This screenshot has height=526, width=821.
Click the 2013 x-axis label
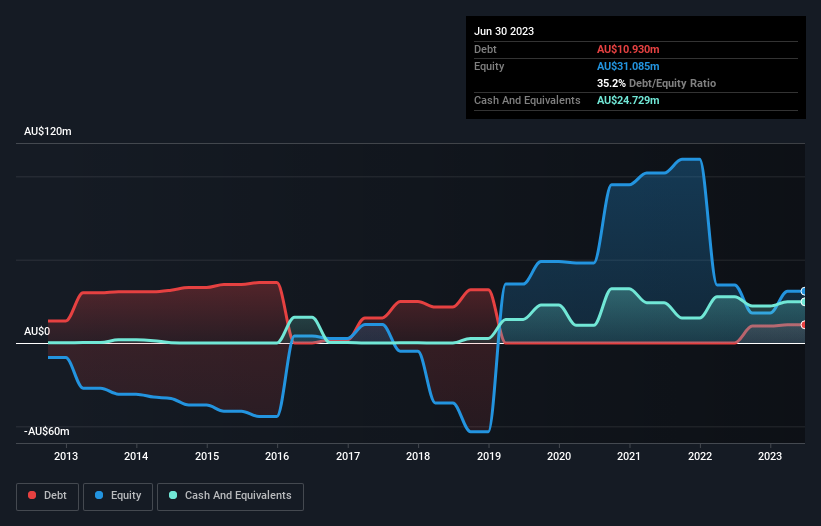click(x=66, y=456)
